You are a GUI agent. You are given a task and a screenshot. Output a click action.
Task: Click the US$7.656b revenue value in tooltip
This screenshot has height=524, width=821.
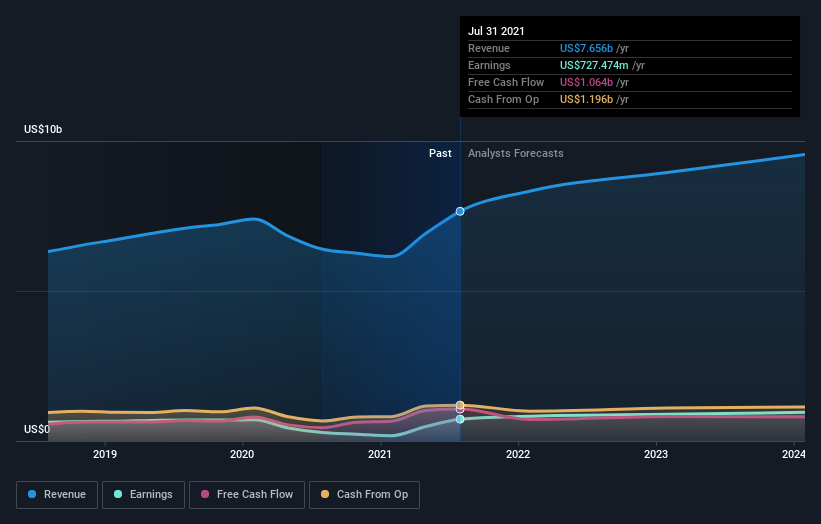coord(586,48)
